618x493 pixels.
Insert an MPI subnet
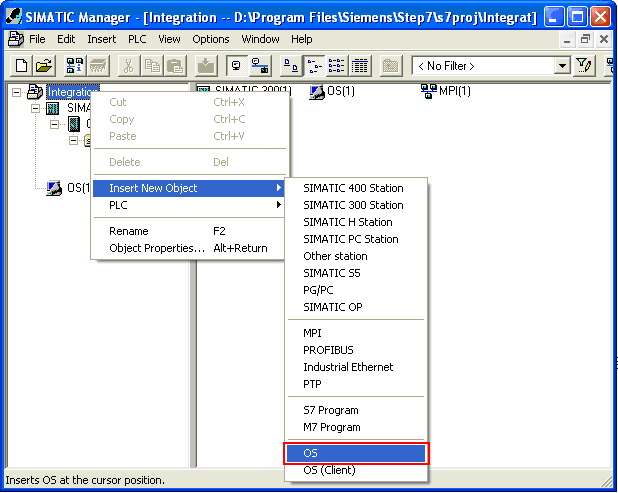tap(356, 333)
